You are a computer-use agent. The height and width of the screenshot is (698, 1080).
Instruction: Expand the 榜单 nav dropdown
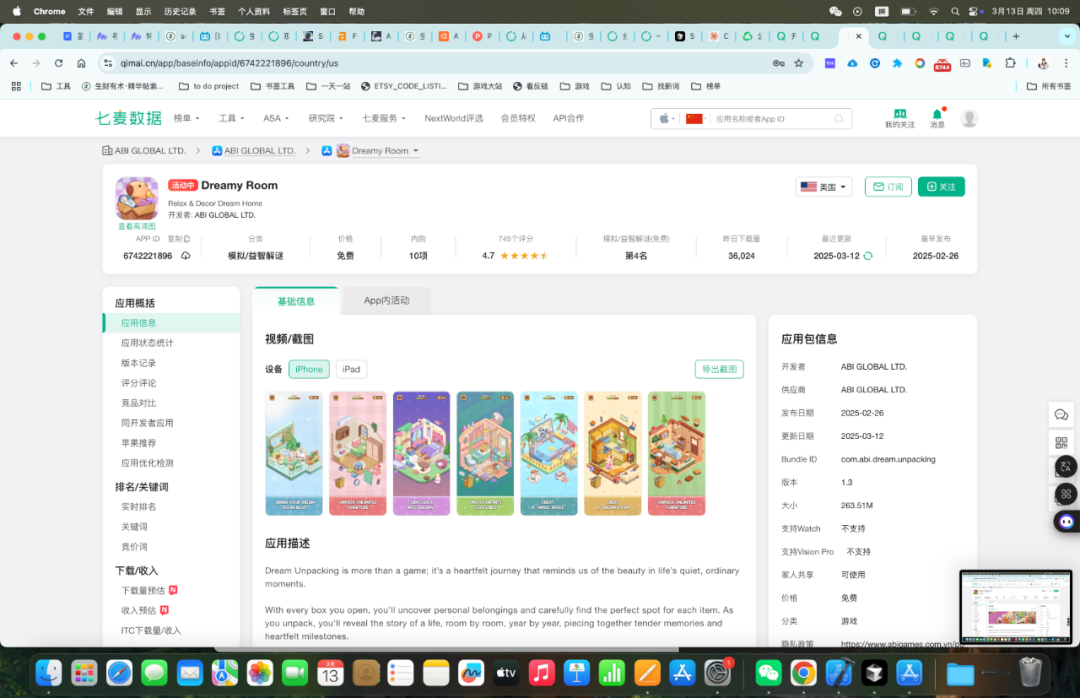[x=186, y=119]
